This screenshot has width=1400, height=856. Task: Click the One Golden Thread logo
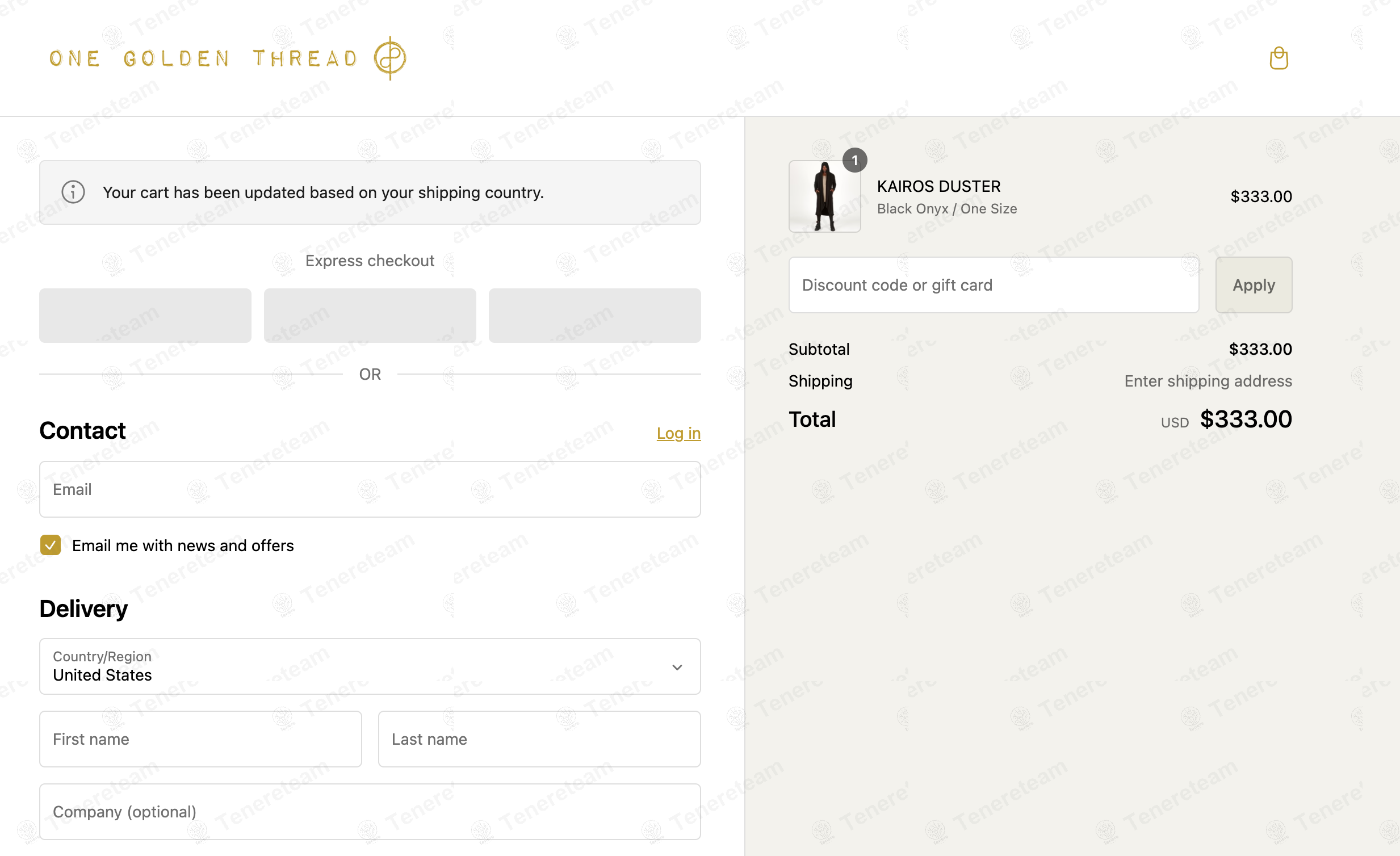pos(228,58)
